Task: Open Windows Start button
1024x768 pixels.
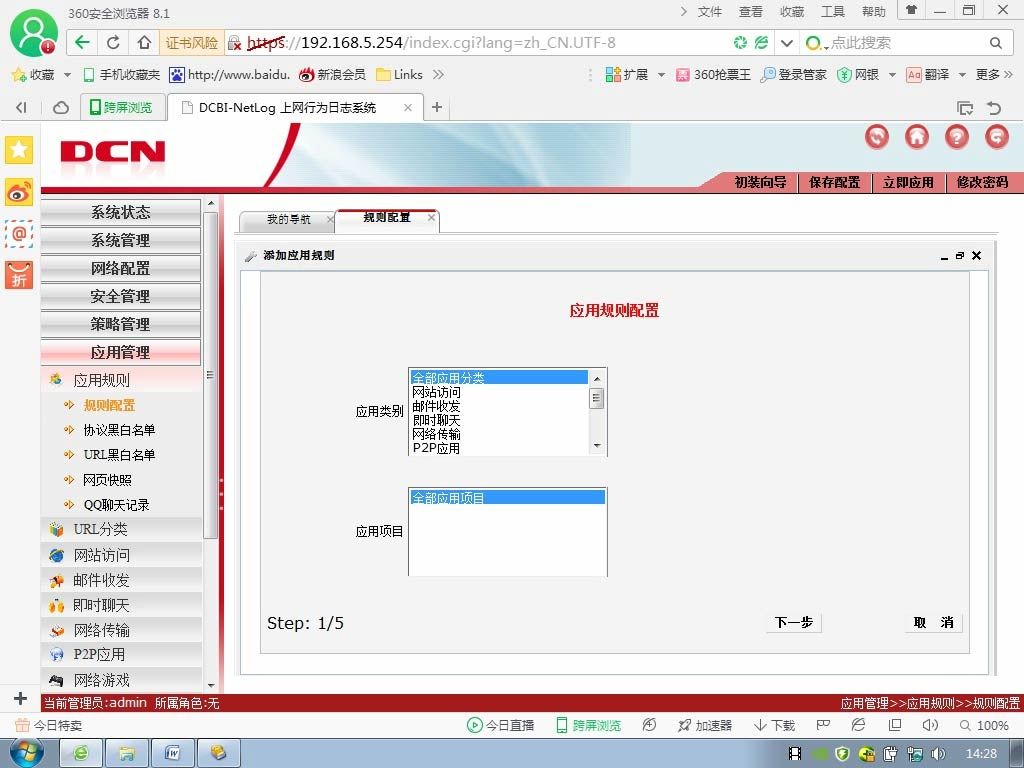Action: (x=26, y=753)
